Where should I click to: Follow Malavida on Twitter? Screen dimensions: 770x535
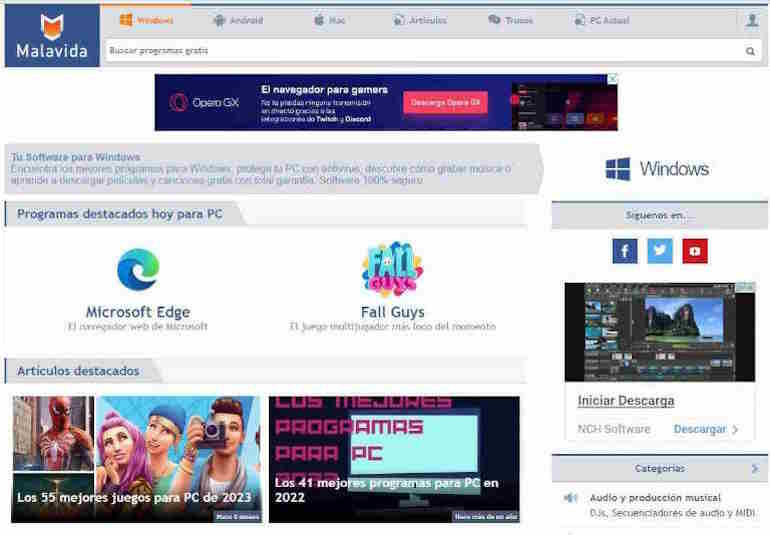pyautogui.click(x=660, y=251)
